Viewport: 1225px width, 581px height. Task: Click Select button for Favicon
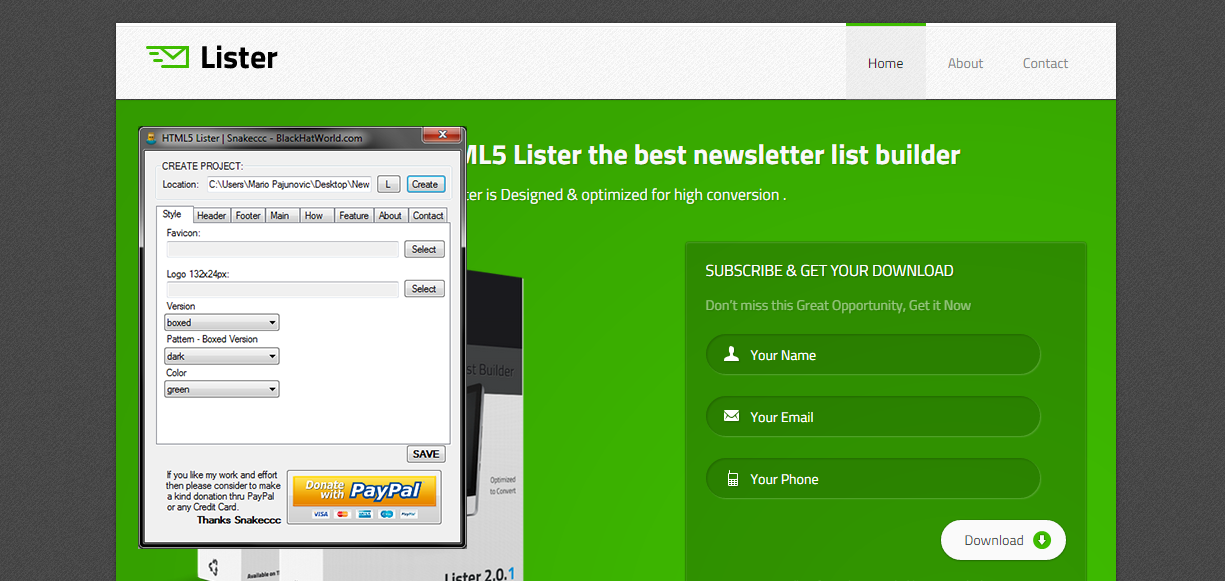[424, 249]
